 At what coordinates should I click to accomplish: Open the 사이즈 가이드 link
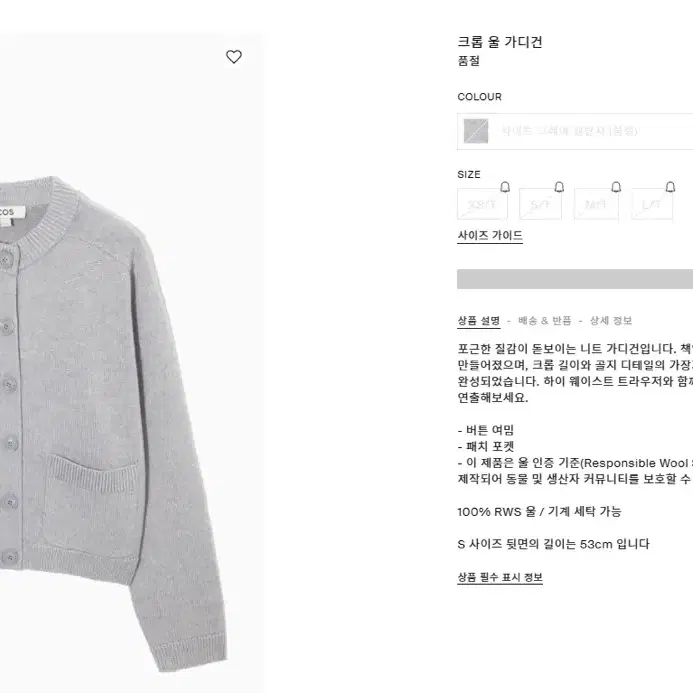pos(490,236)
